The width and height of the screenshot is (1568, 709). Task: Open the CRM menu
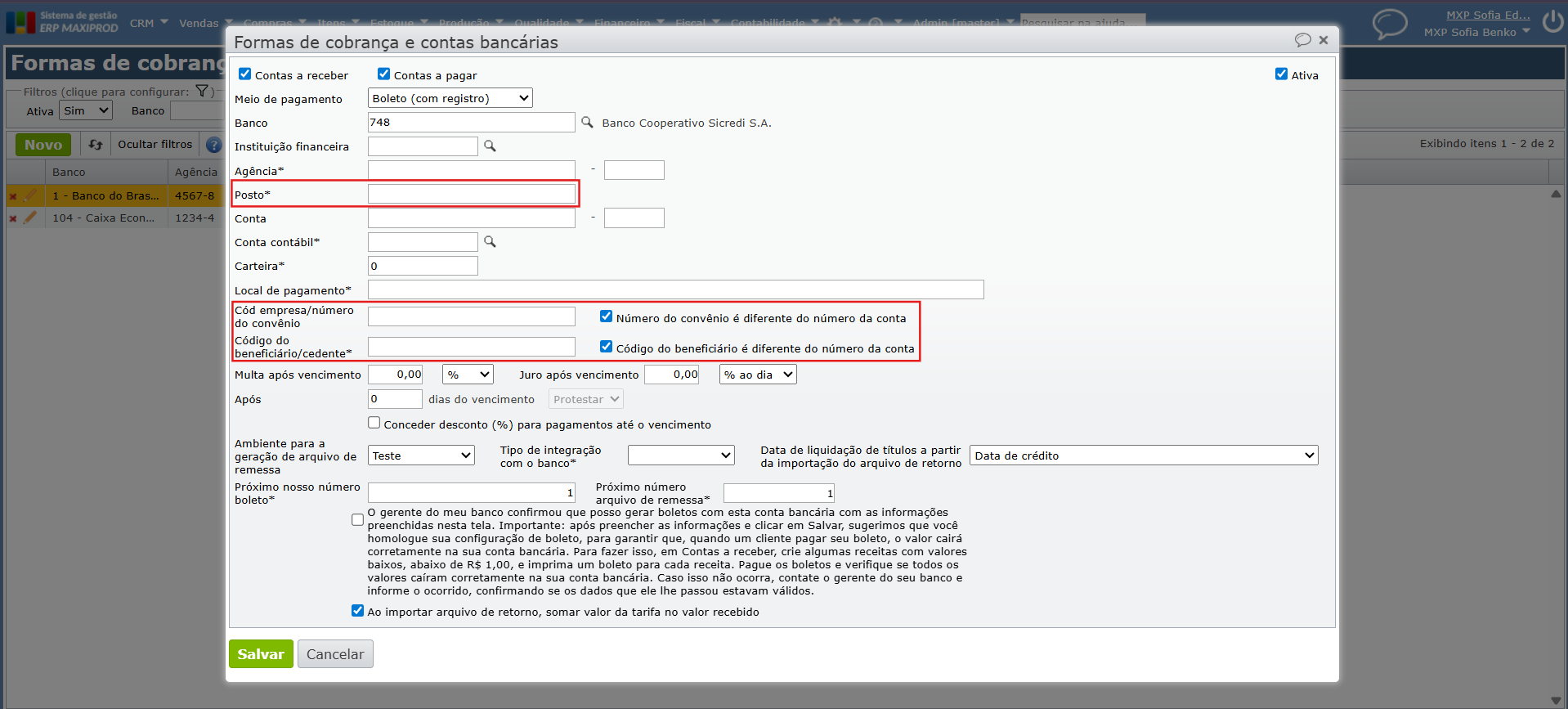[149, 23]
